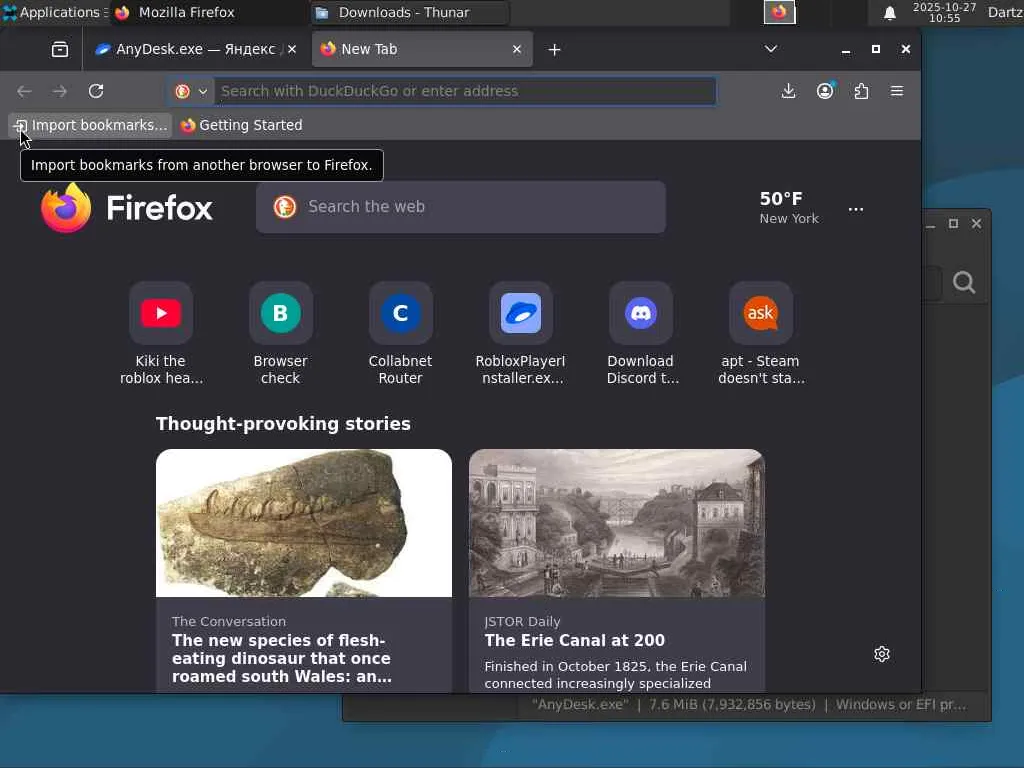
Task: Open the Download Discord shortcut tile
Action: coord(641,334)
